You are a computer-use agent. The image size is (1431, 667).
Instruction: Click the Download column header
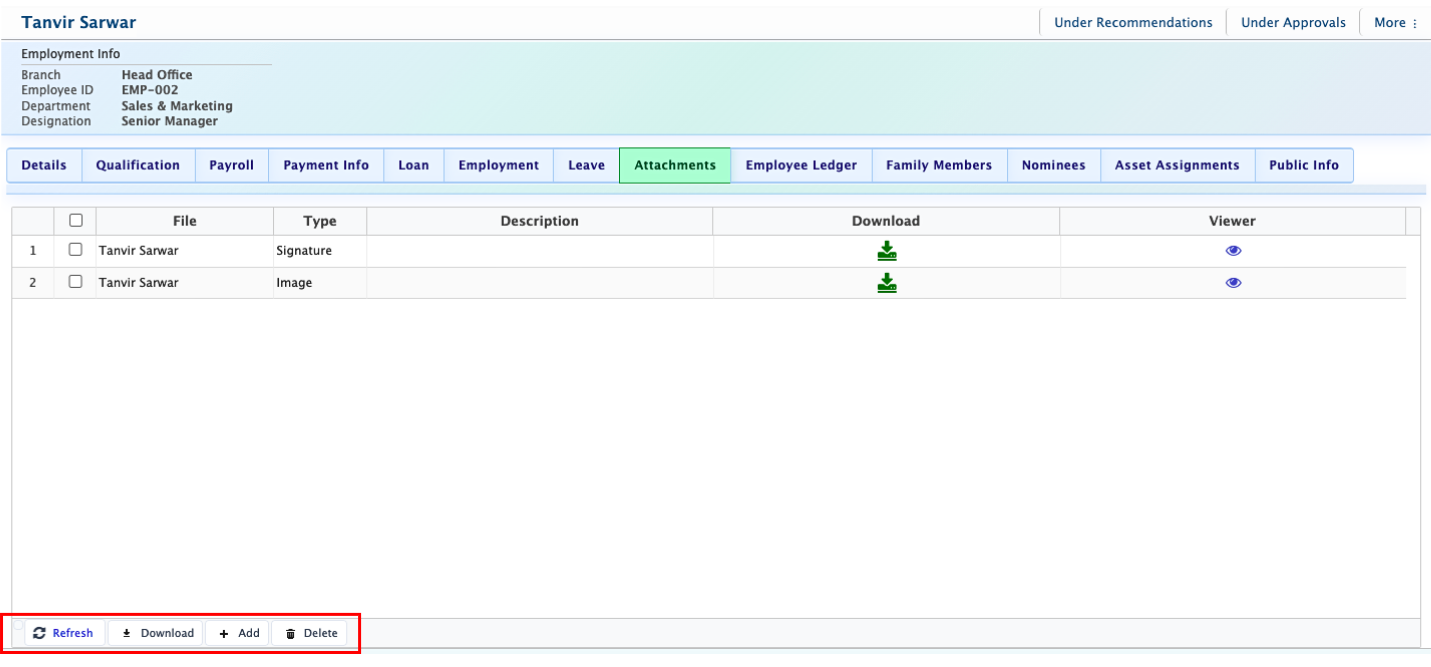(886, 221)
